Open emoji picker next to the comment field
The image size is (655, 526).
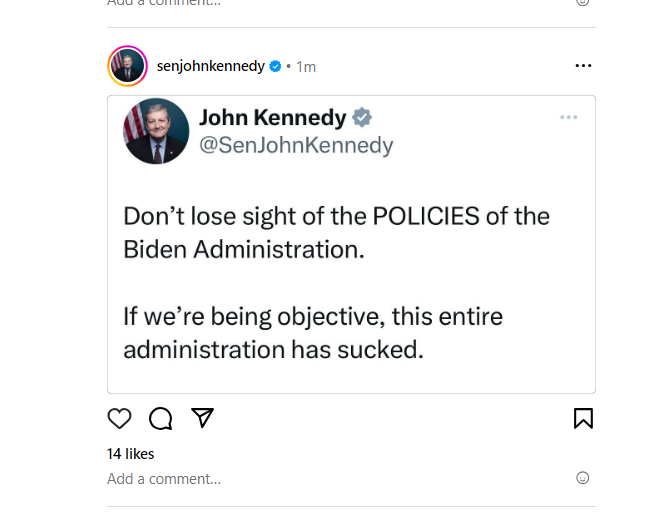[x=583, y=478]
